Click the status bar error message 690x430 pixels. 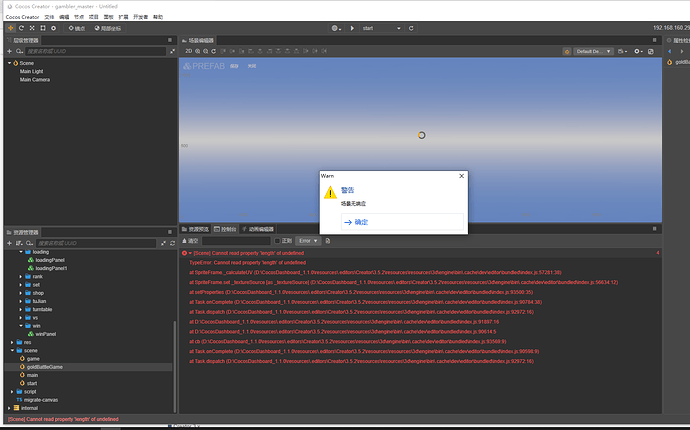[63, 419]
